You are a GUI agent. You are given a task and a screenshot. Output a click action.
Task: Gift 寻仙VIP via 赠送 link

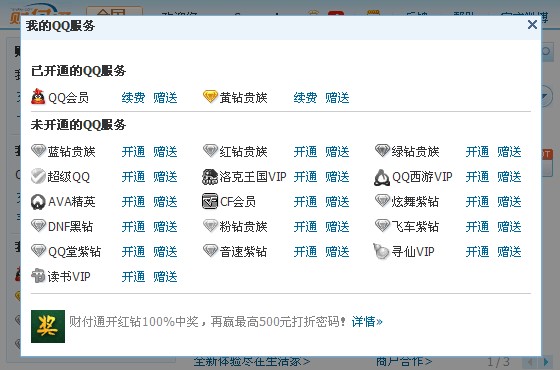509,252
